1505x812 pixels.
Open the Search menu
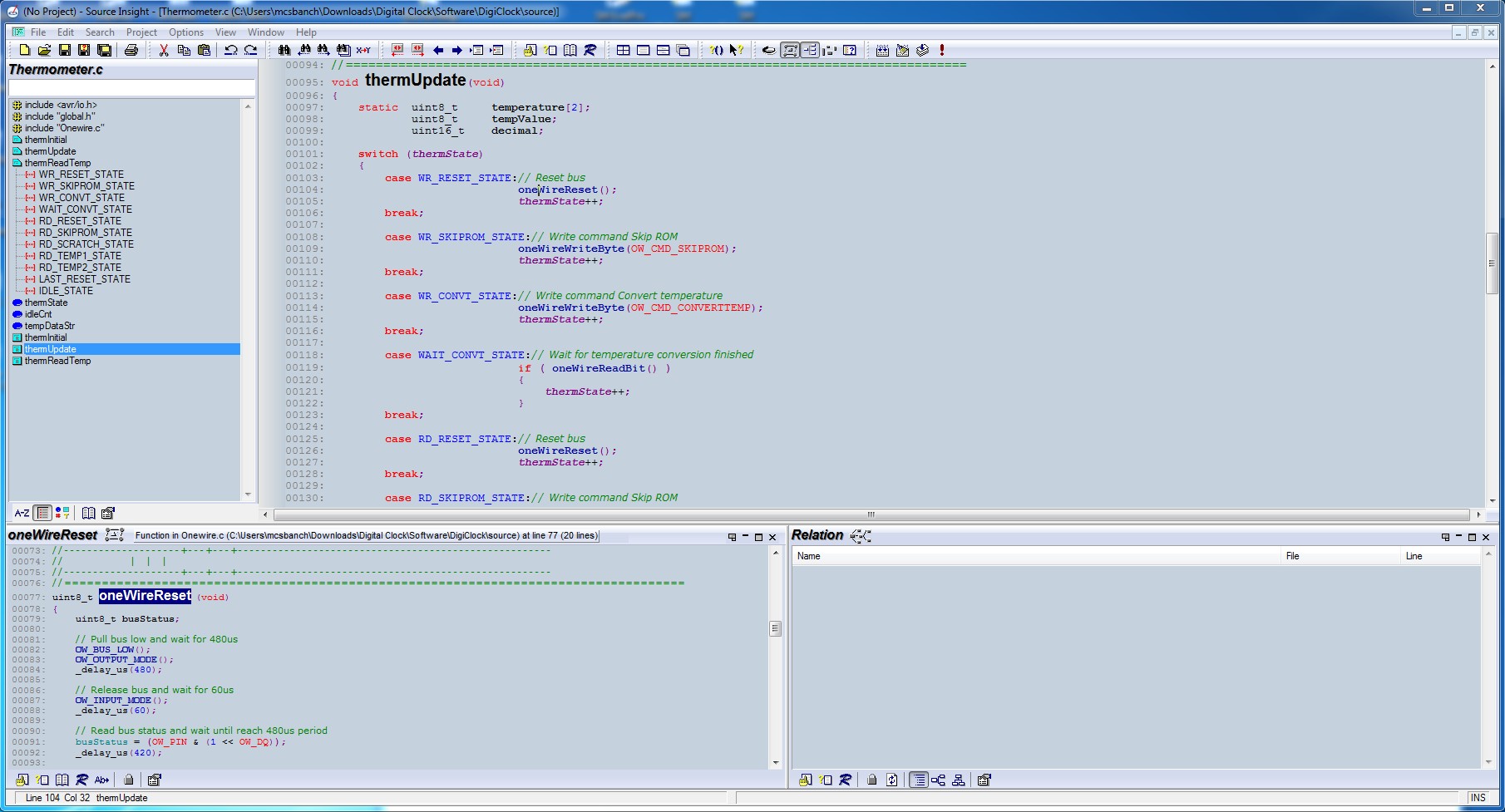click(x=100, y=32)
